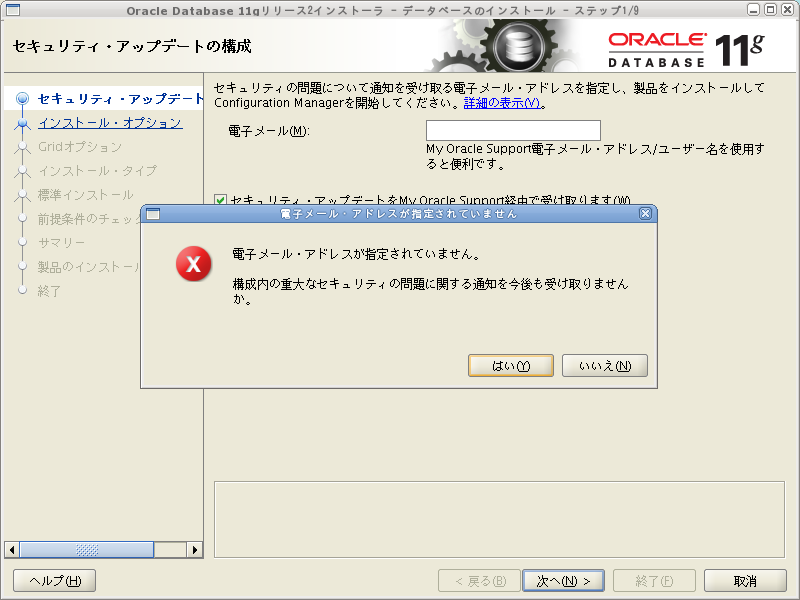Click the ヘルプ(H) button
This screenshot has width=800, height=600.
[55, 581]
